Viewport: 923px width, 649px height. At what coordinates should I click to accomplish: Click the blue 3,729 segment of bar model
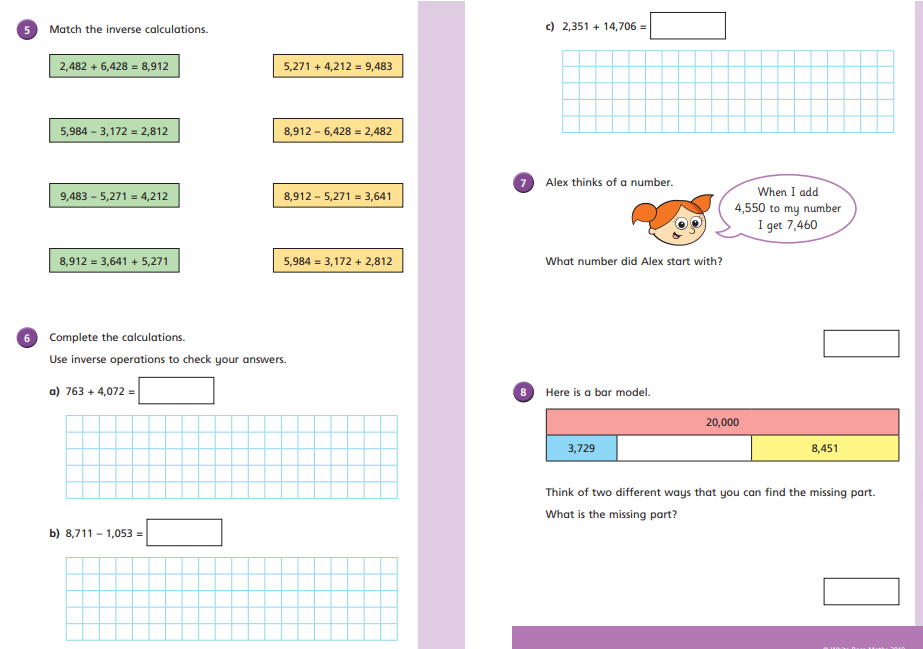(x=581, y=449)
